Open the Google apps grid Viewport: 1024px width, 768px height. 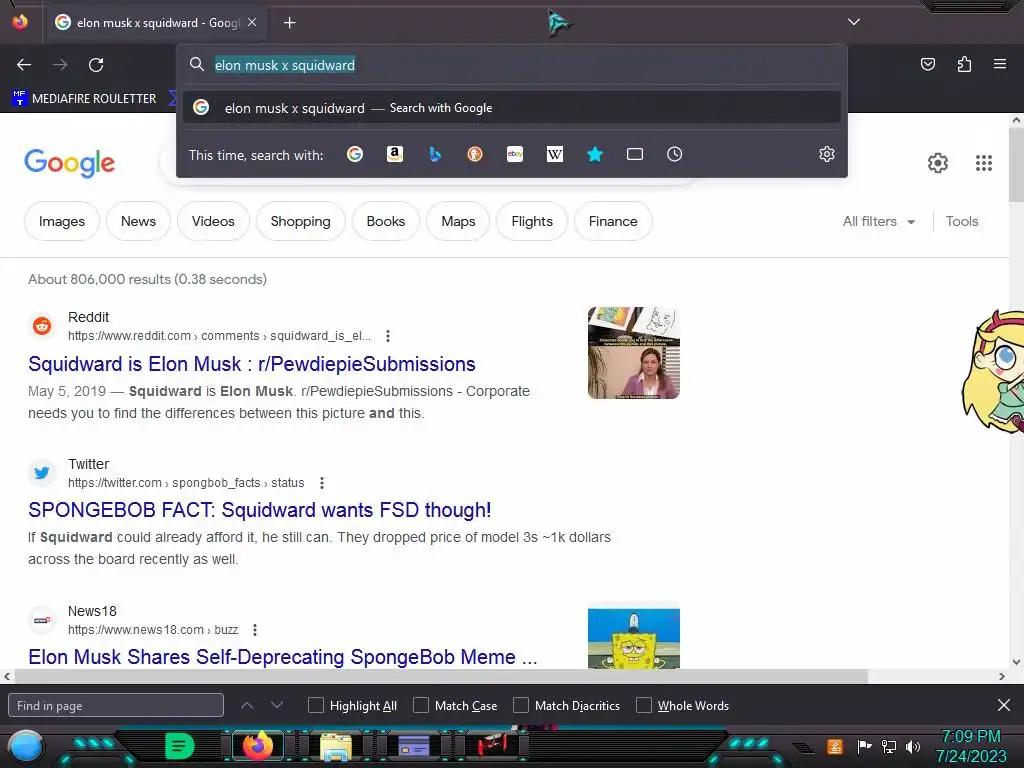pos(984,163)
